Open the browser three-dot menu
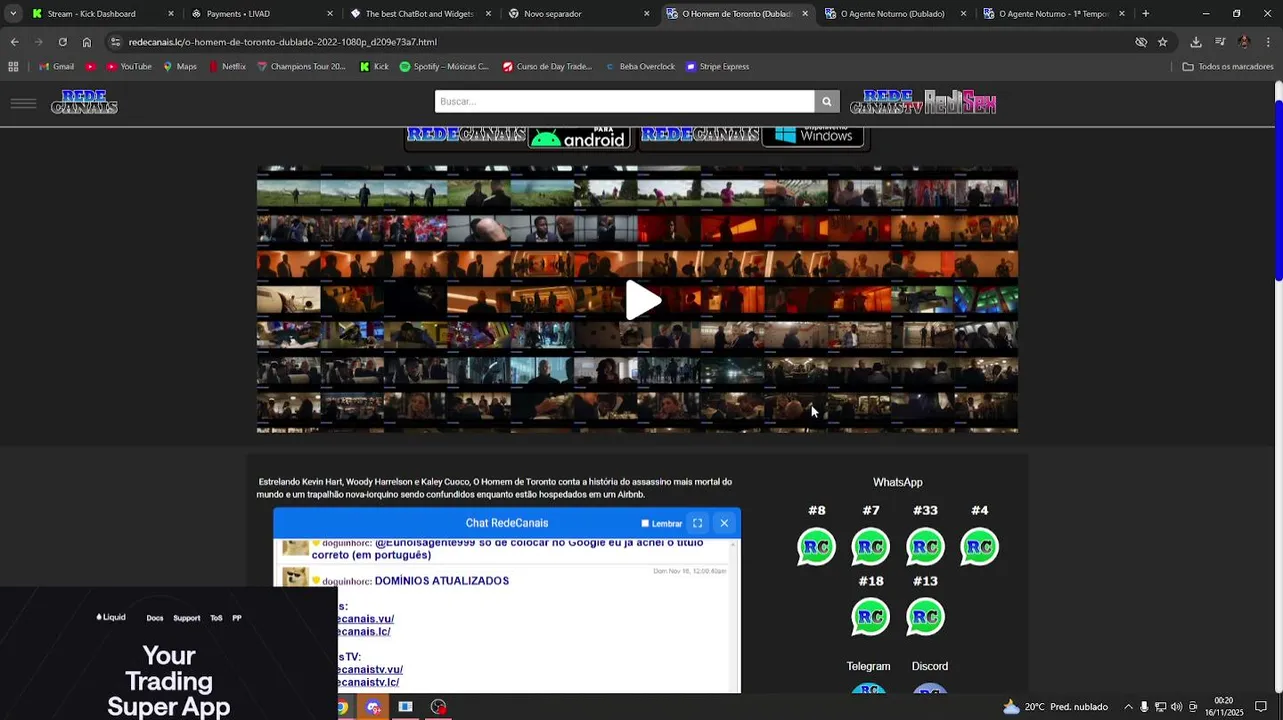 pos(1268,42)
